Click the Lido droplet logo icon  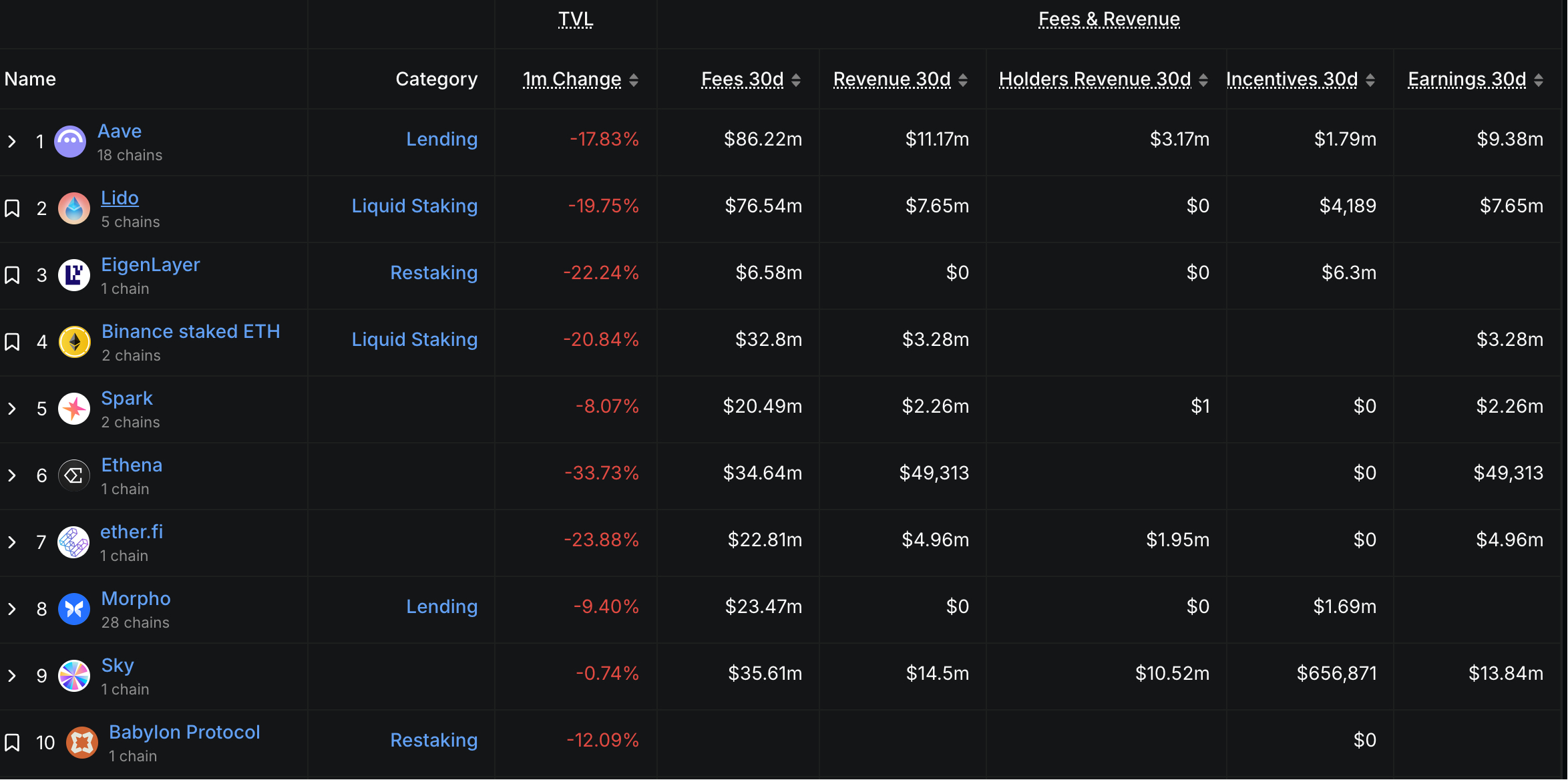(x=74, y=208)
